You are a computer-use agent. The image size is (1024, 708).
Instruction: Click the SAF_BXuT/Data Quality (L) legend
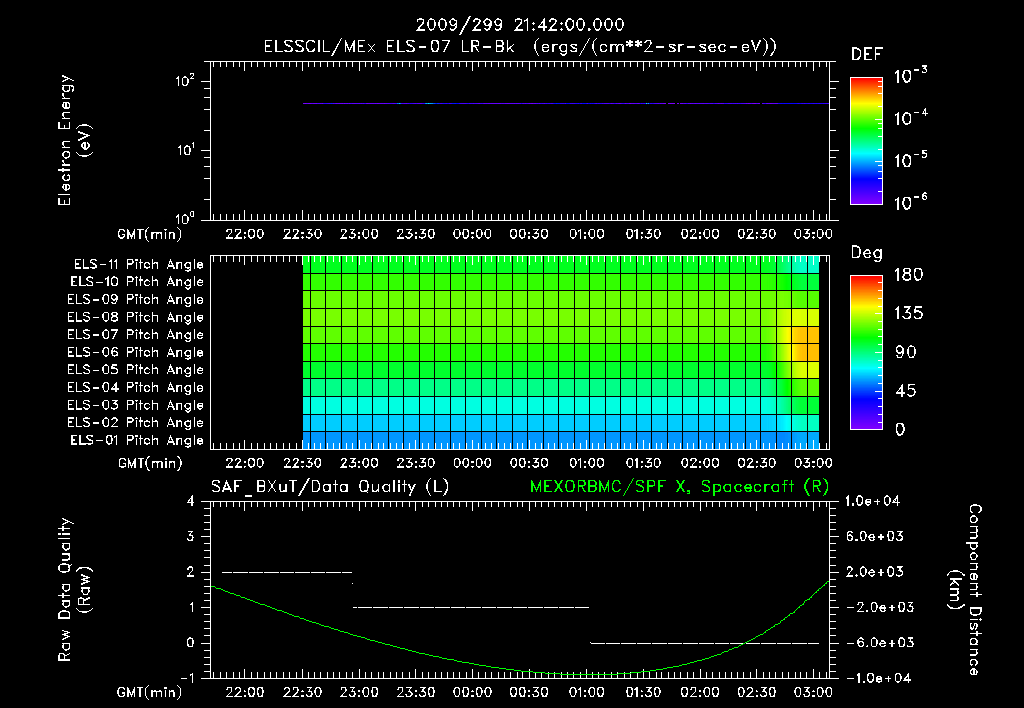click(330, 487)
